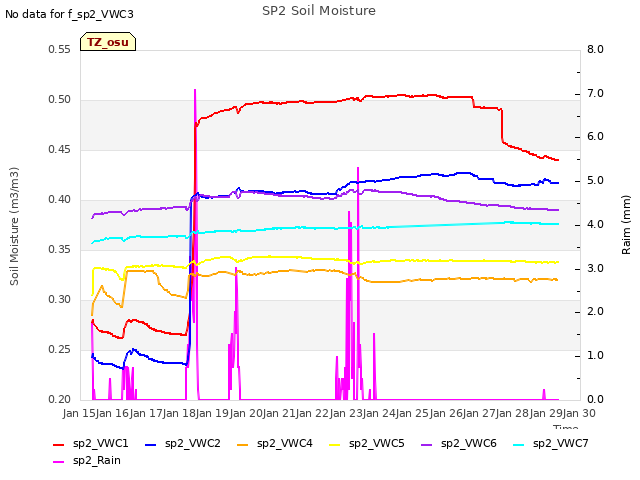This screenshot has width=640, height=480.
Task: Click the Jan 26 x-axis tick label
Action: [446, 414]
